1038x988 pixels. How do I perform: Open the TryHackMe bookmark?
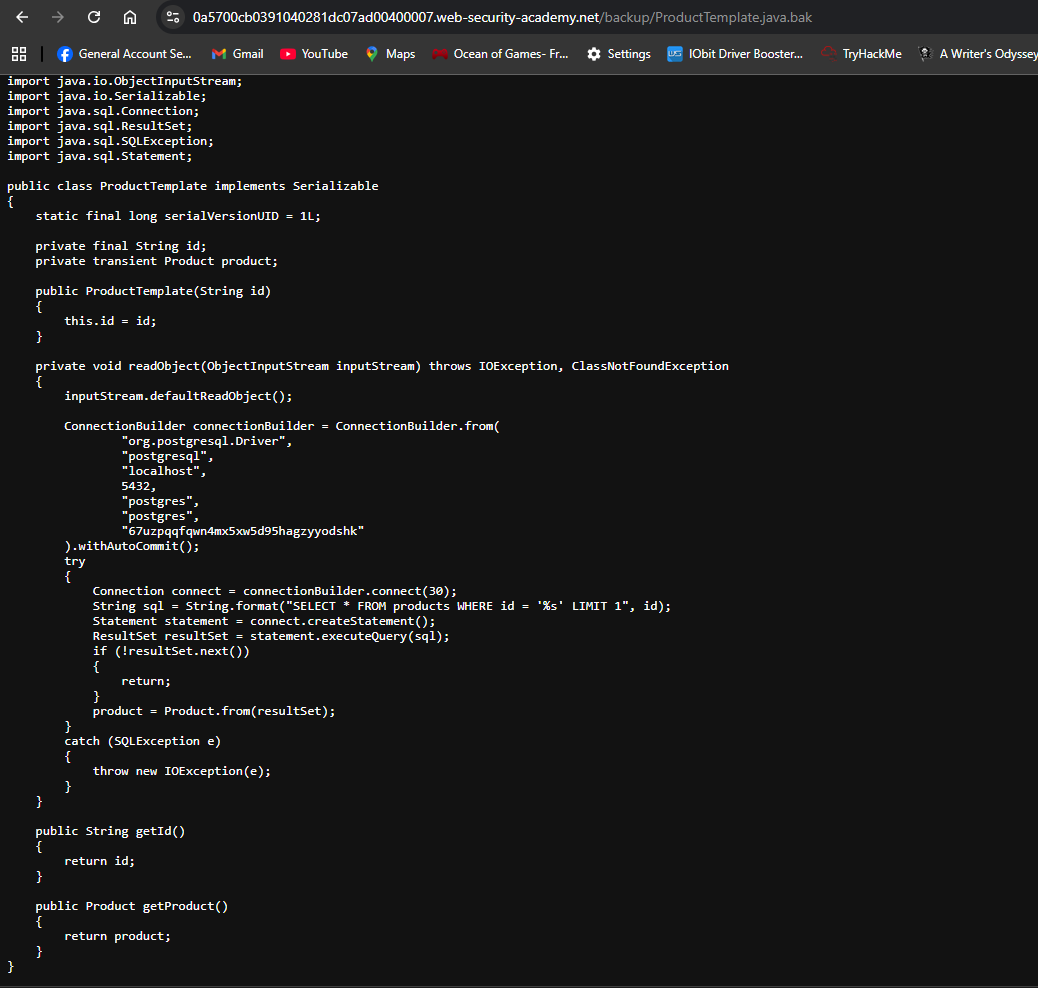pyautogui.click(x=861, y=54)
